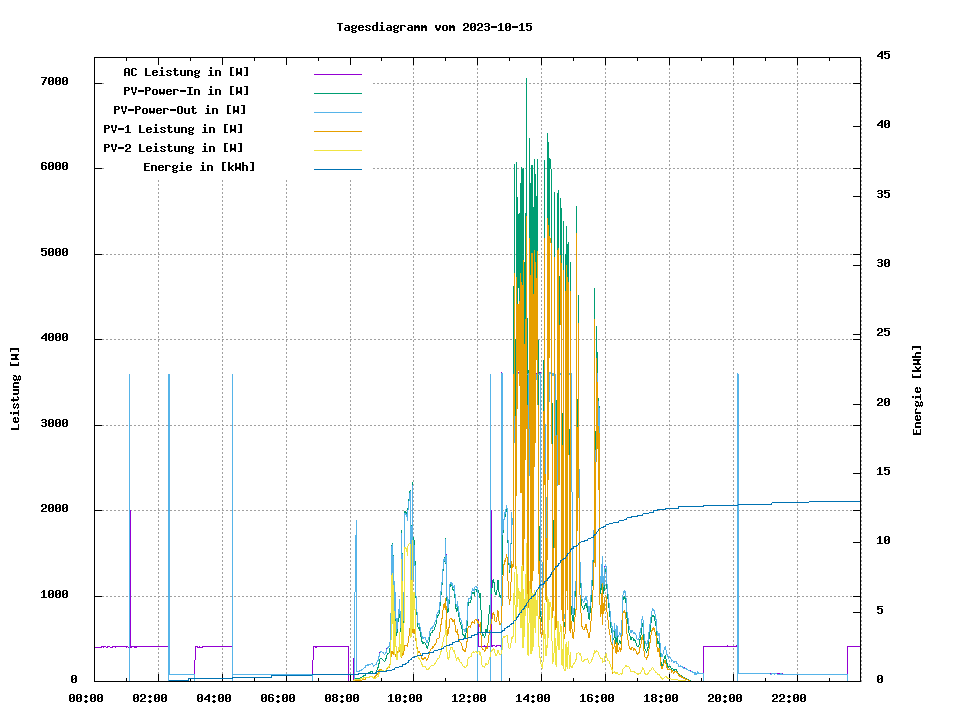
Task: Click the yellow PV-2 Leistung legend line
Action: coord(337,149)
